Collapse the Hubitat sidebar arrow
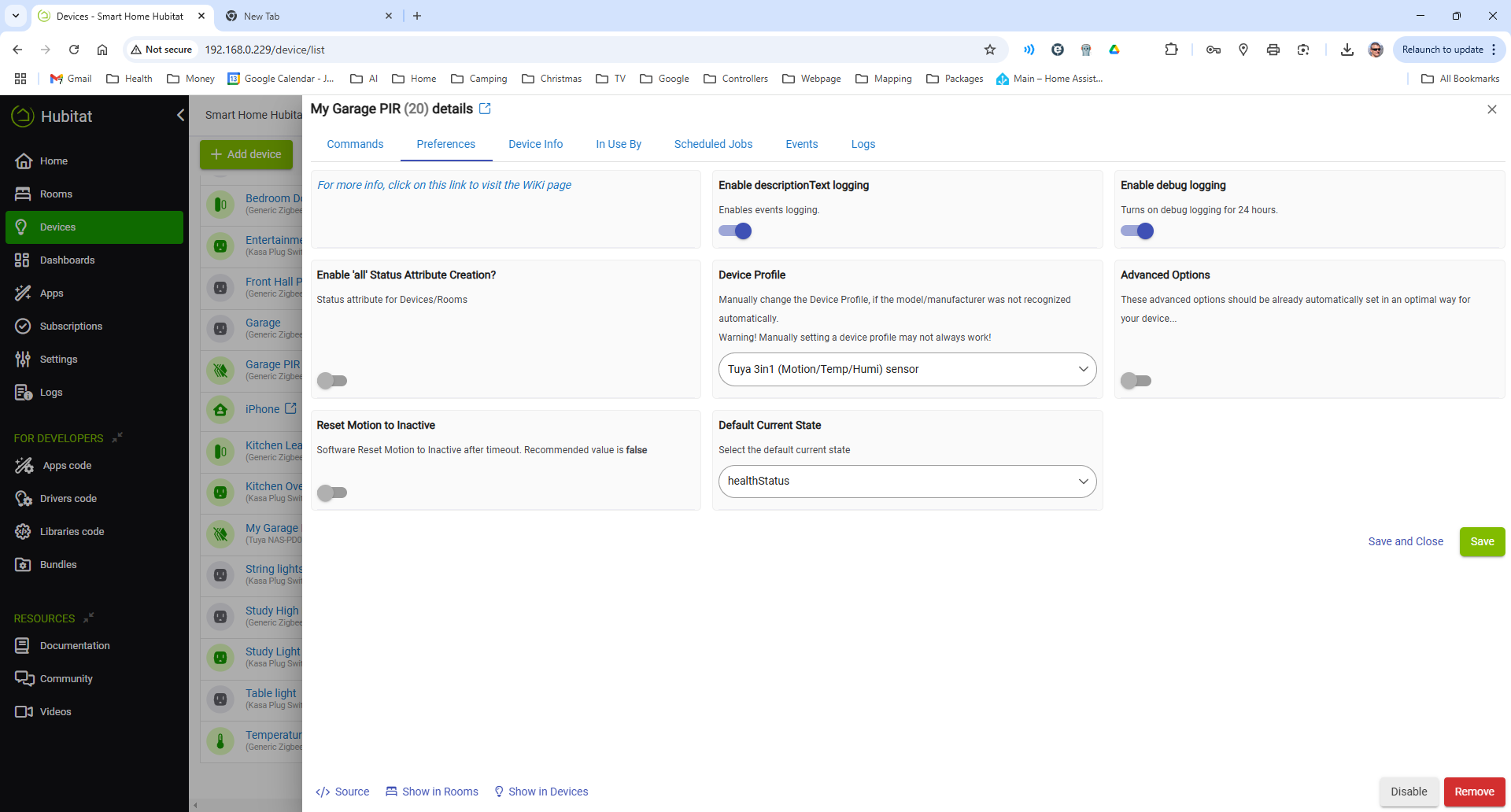The image size is (1511, 812). (x=180, y=116)
